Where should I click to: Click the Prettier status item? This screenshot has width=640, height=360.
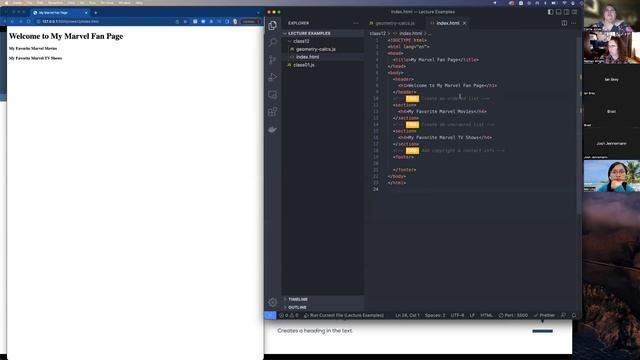(x=544, y=315)
